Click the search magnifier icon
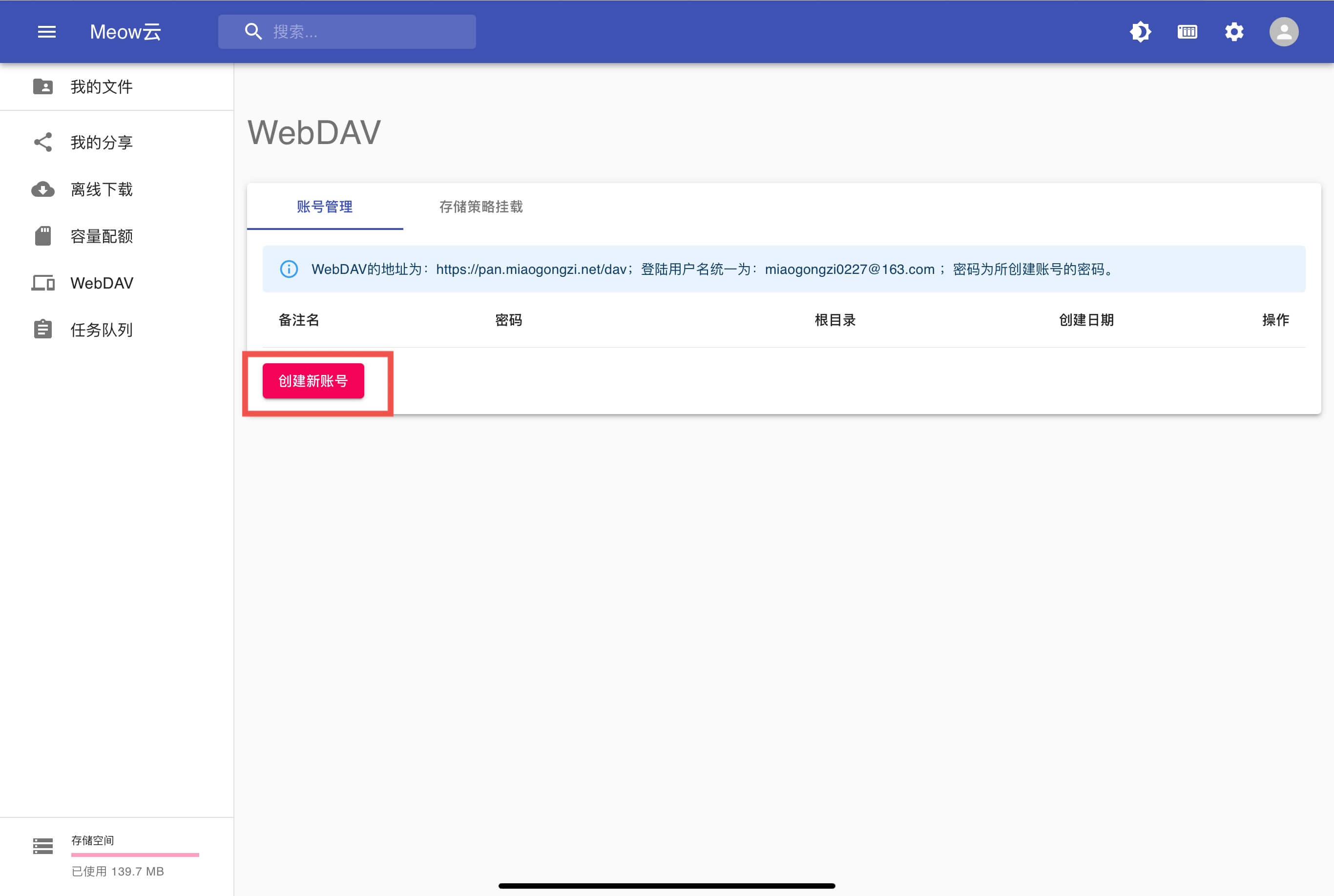Screen dimensions: 1334x896 click(253, 32)
